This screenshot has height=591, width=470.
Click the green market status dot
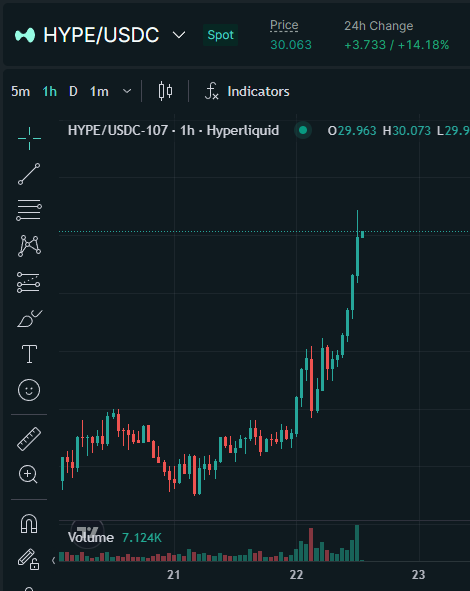(303, 130)
